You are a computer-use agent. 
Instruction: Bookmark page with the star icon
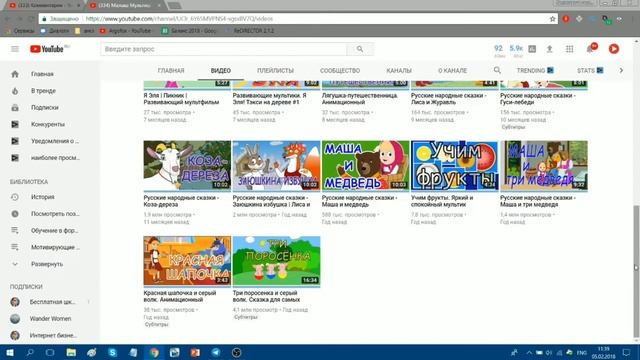click(x=552, y=19)
